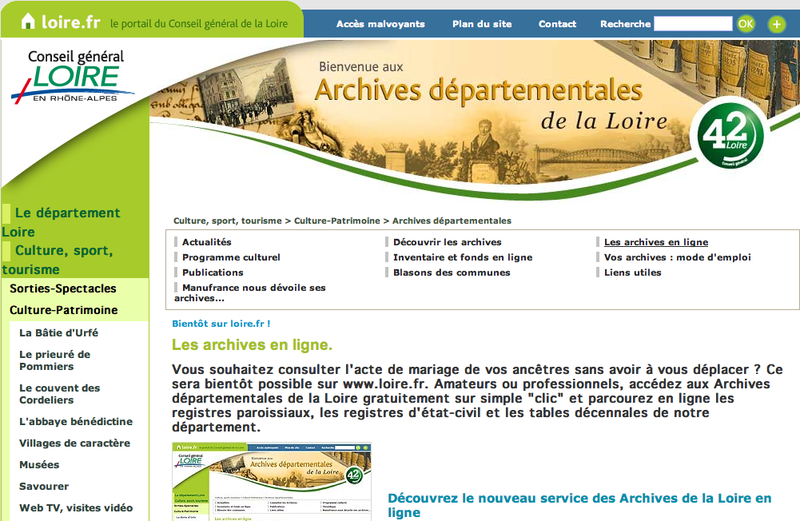Open the Plan du site link
Screen dimensions: 800x521
click(x=482, y=24)
